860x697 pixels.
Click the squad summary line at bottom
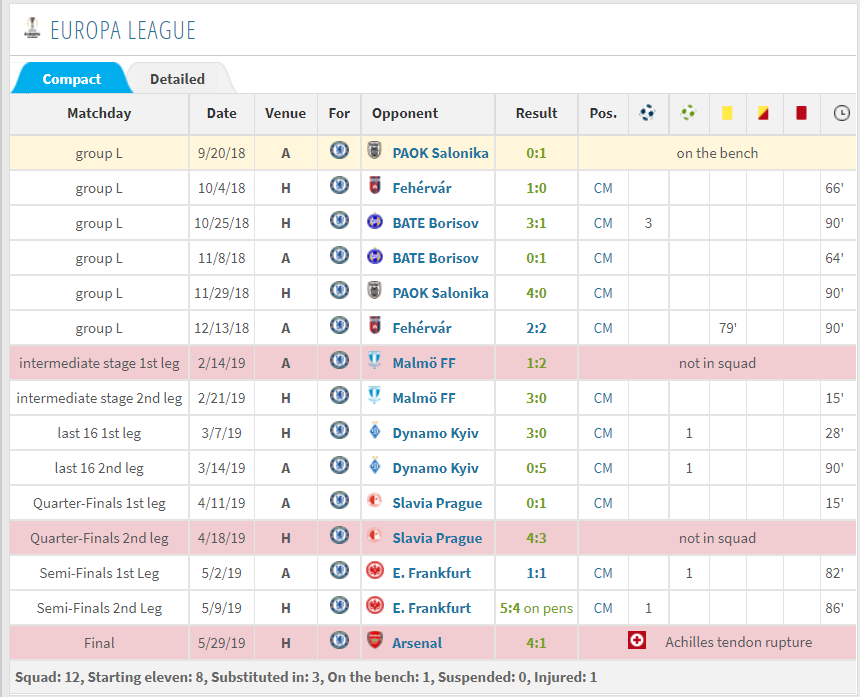[x=306, y=677]
